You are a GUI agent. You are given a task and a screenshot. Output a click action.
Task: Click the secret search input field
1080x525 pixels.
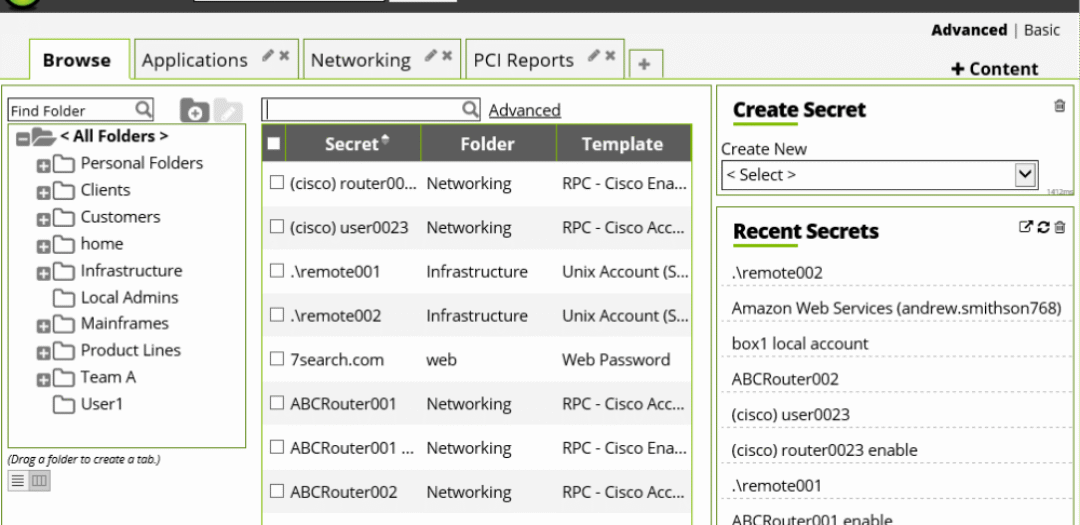click(x=362, y=109)
